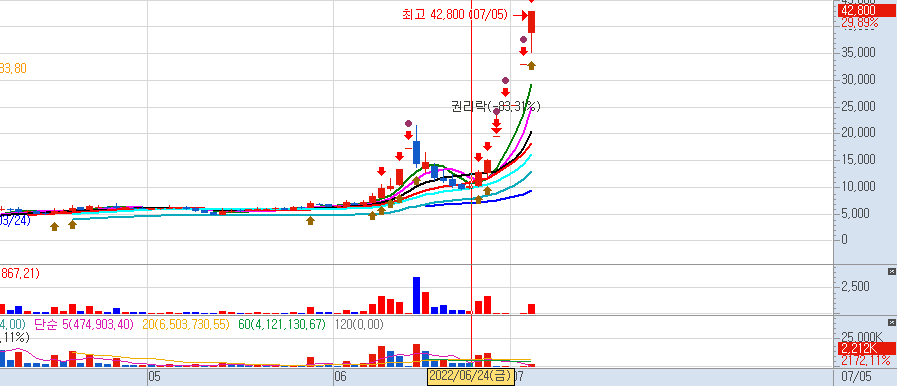Click the orange 33,80 label at left

click(13, 69)
